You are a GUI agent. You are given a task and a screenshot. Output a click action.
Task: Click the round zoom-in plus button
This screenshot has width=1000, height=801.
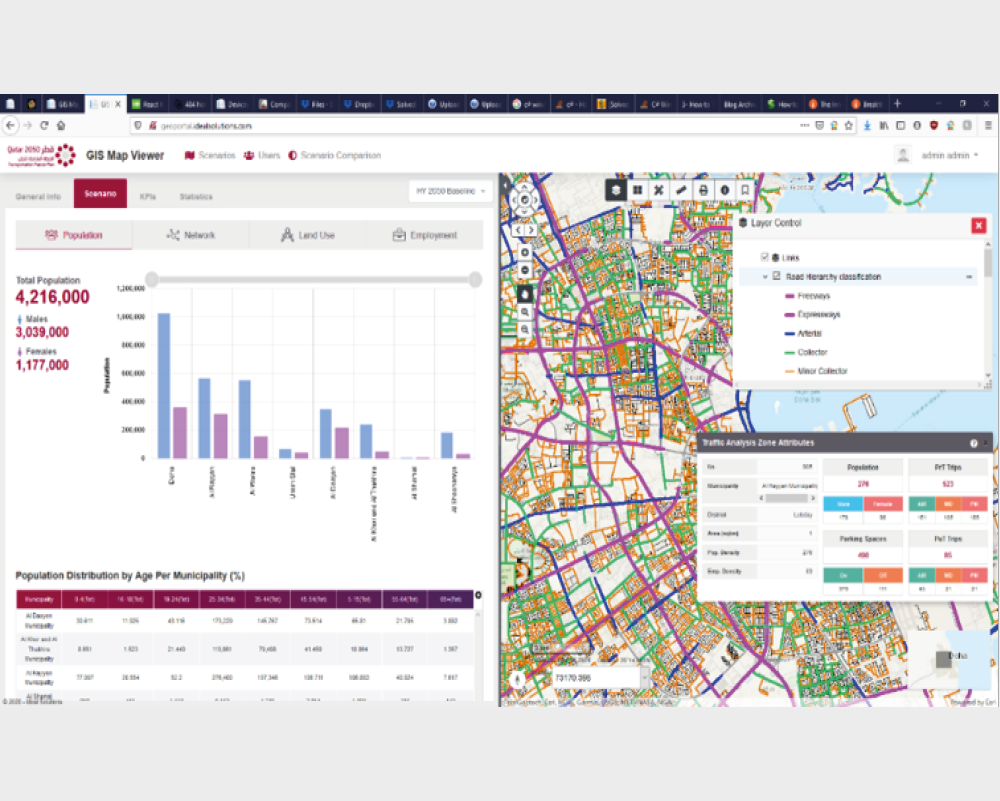pyautogui.click(x=525, y=252)
